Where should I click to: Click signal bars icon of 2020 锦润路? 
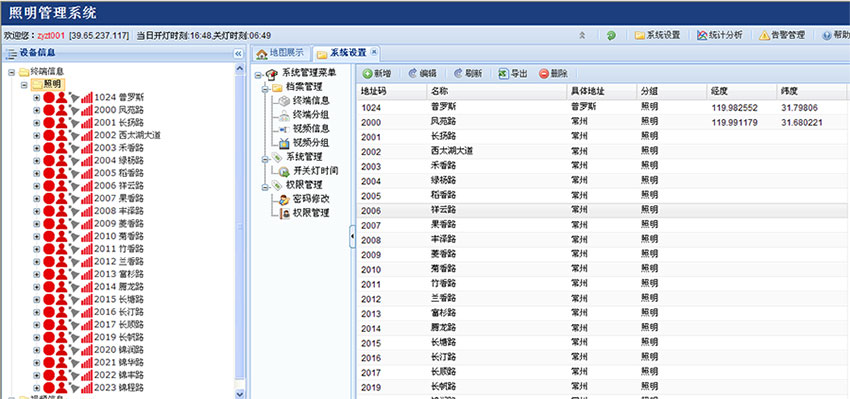point(87,350)
